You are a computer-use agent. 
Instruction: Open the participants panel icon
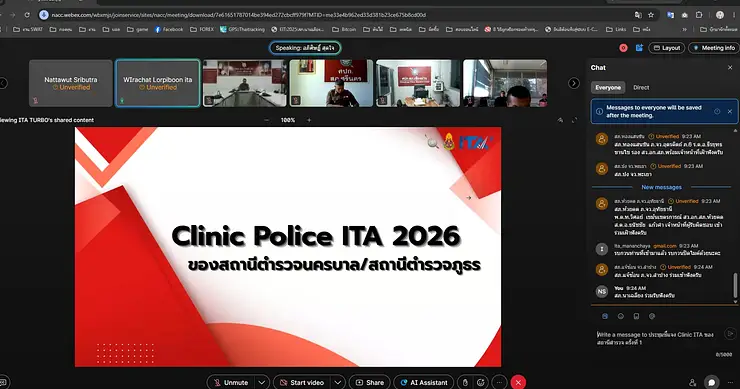(692, 382)
